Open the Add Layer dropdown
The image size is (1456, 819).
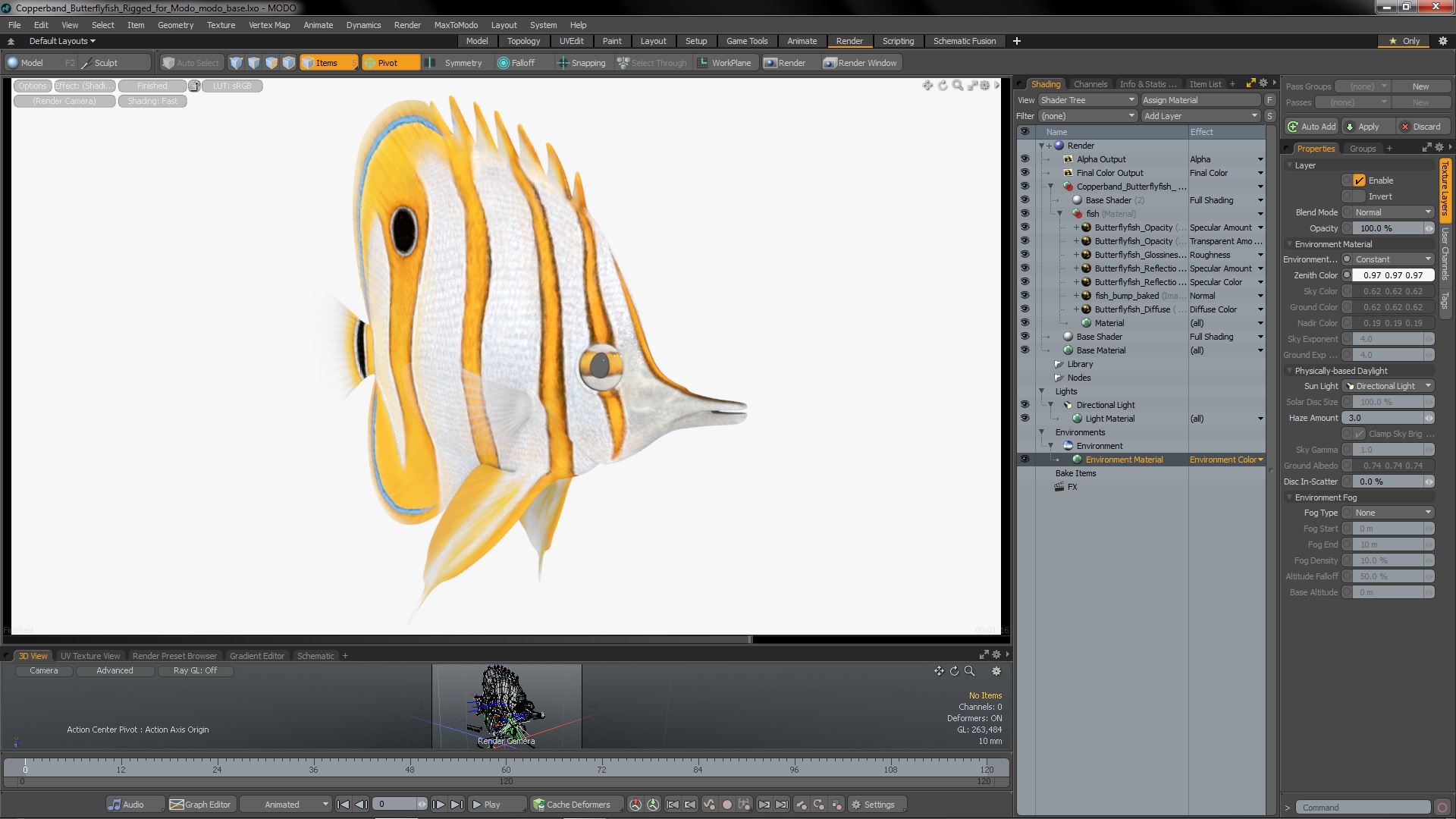tap(1200, 116)
